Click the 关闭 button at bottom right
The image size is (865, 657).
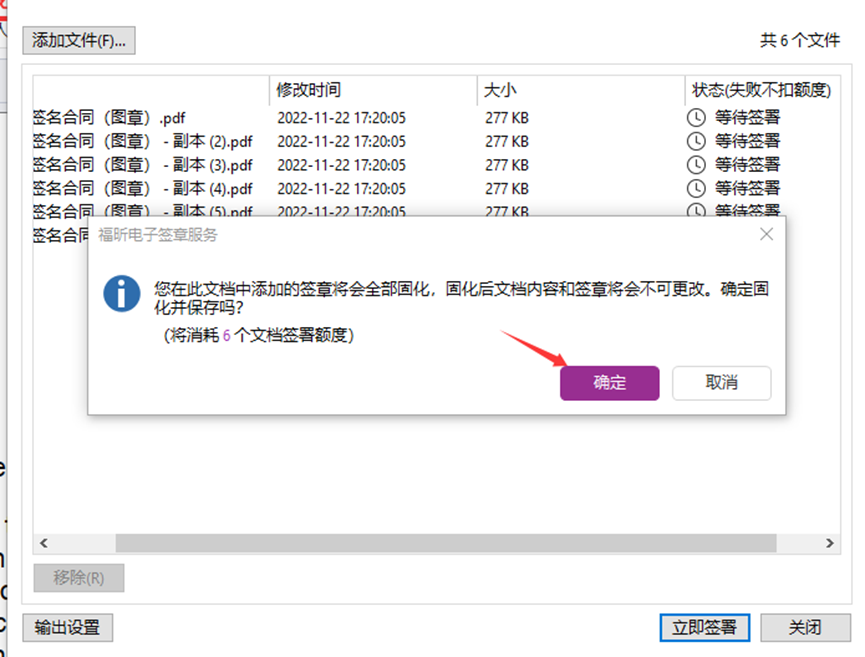(x=805, y=627)
